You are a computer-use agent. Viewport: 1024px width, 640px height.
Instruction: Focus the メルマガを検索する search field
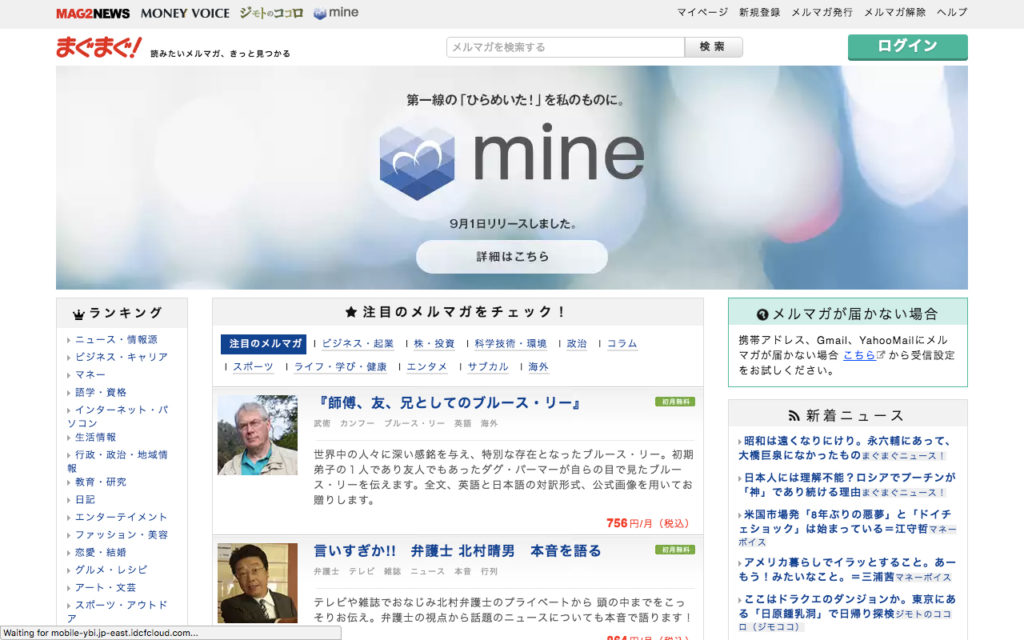tap(565, 47)
